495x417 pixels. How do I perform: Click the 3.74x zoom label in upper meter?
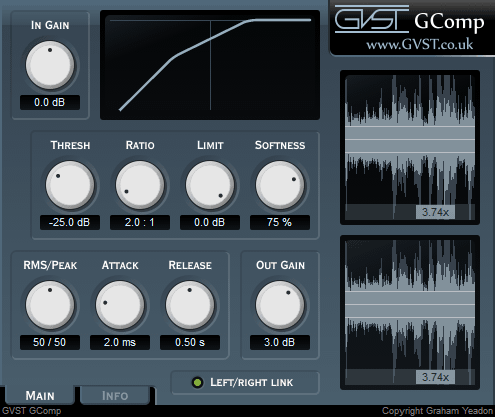coord(435,212)
